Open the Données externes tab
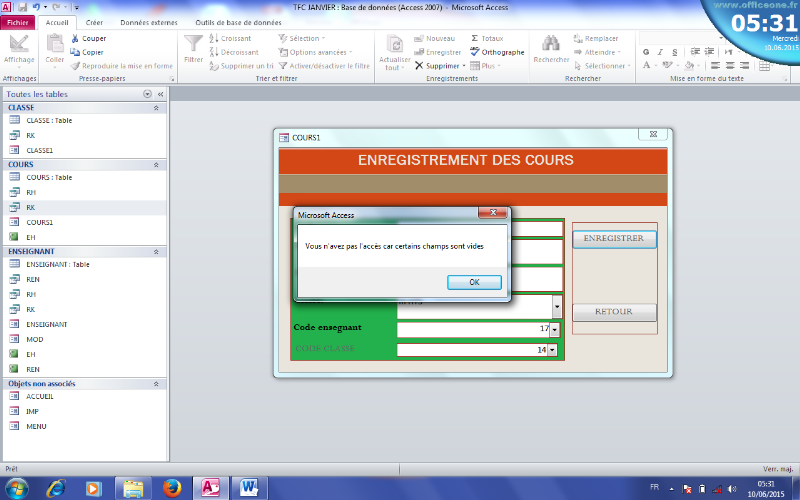Screen dimensions: 800x500 click(148, 21)
